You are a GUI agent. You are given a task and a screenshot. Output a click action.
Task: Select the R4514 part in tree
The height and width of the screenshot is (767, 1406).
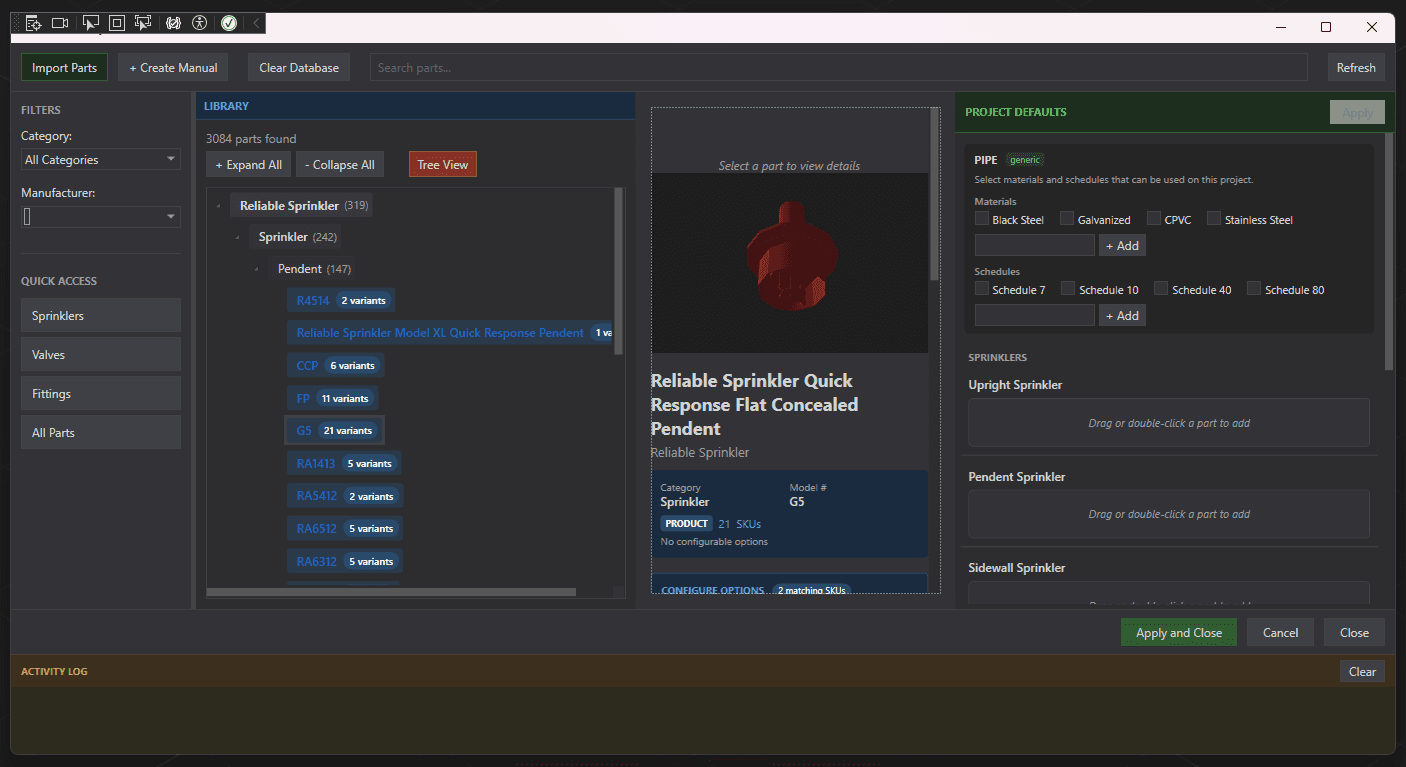click(x=340, y=300)
